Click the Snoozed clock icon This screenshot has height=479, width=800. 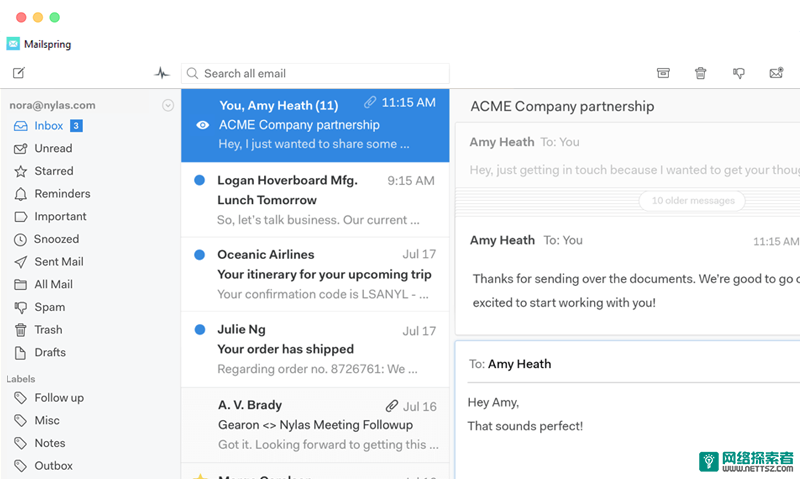pyautogui.click(x=20, y=240)
